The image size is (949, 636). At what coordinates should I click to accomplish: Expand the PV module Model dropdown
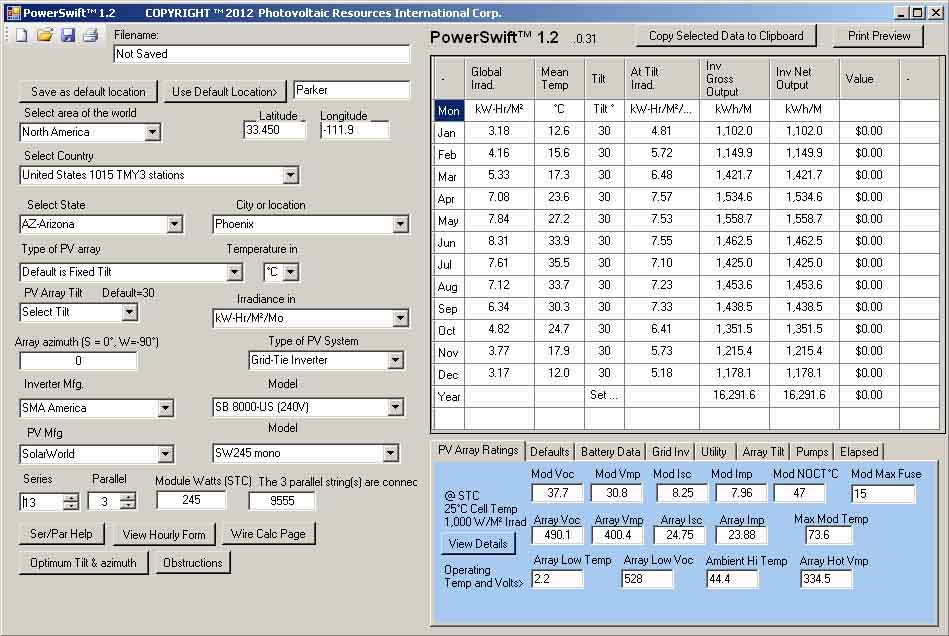point(390,453)
